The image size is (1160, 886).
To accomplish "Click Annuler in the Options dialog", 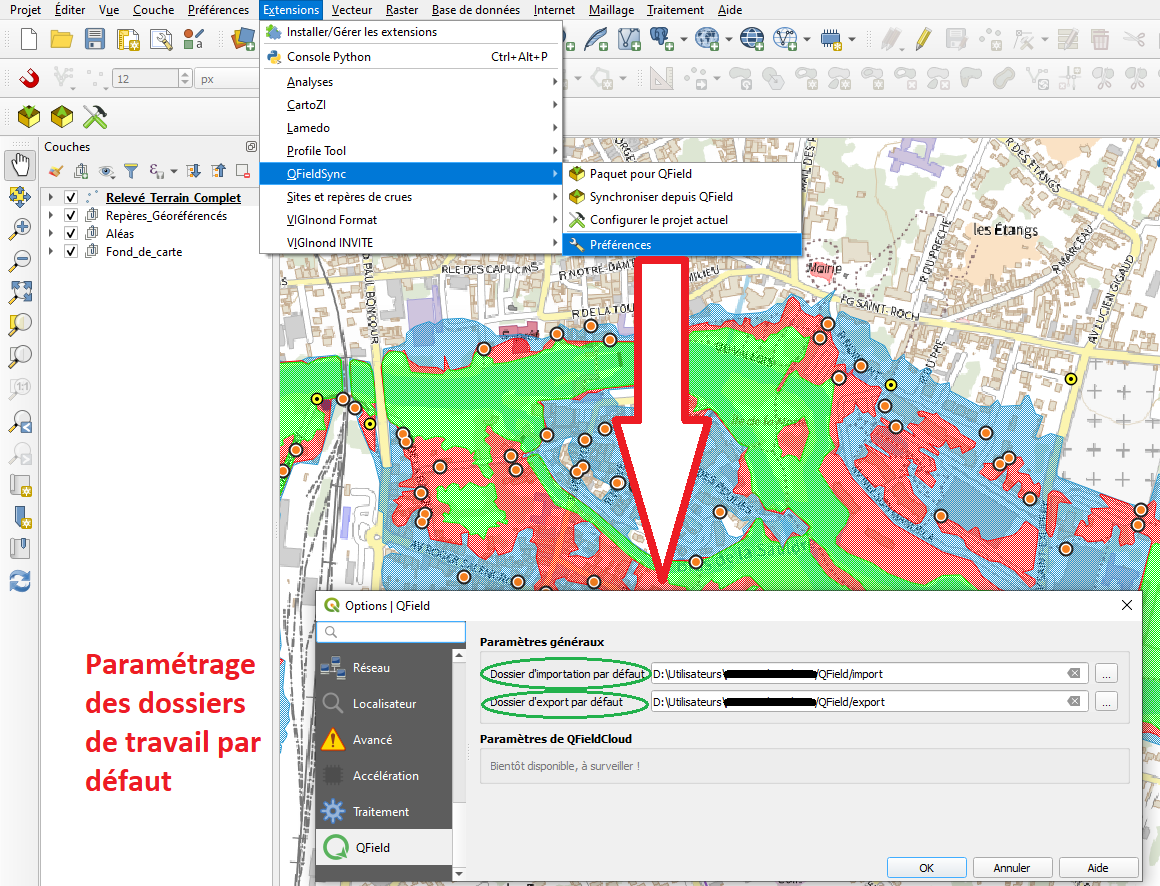I will tap(1011, 868).
